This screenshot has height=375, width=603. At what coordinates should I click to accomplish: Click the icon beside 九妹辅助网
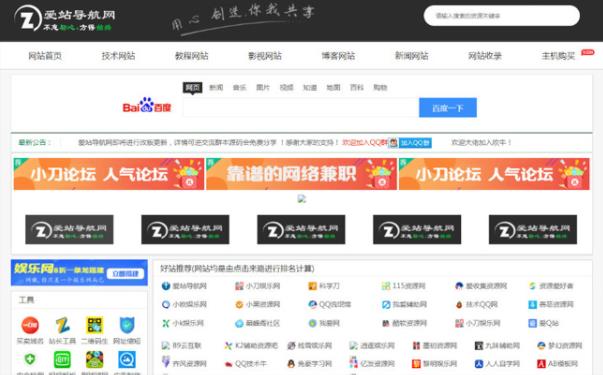tap(479, 345)
